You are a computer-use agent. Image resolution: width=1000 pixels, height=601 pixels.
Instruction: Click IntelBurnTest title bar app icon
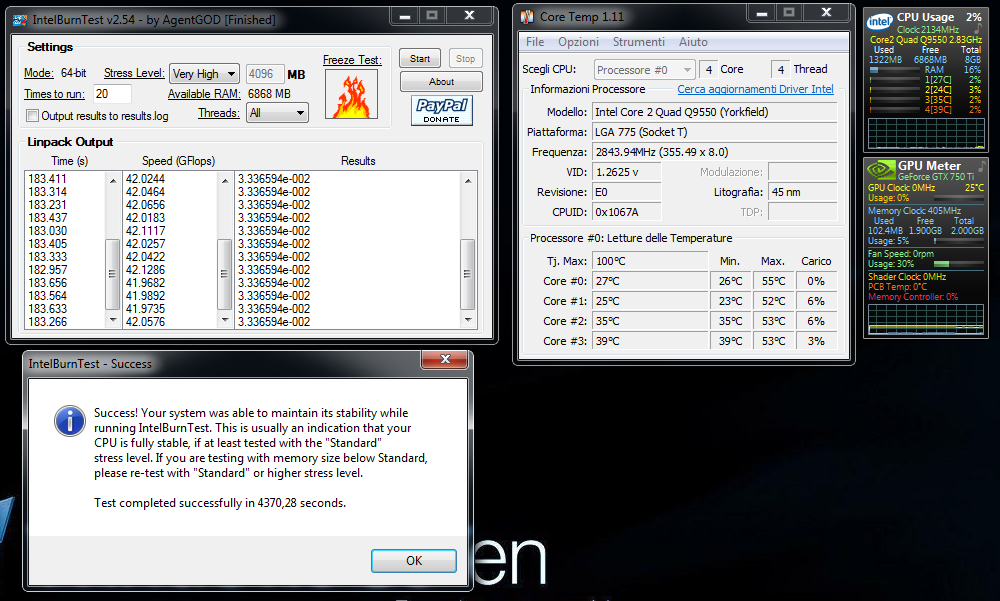tap(20, 20)
